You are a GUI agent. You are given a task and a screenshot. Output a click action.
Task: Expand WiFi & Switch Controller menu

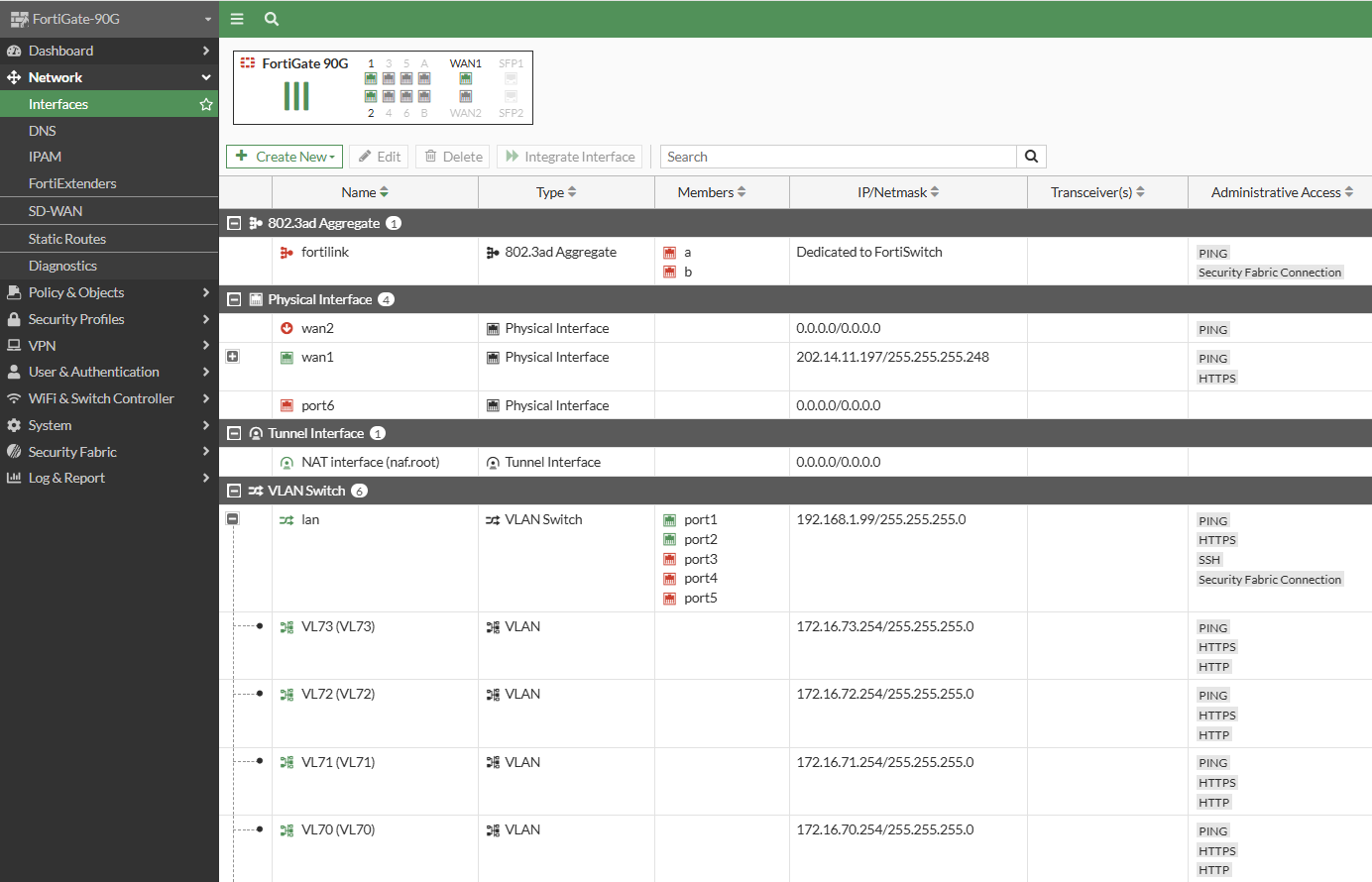pos(109,398)
